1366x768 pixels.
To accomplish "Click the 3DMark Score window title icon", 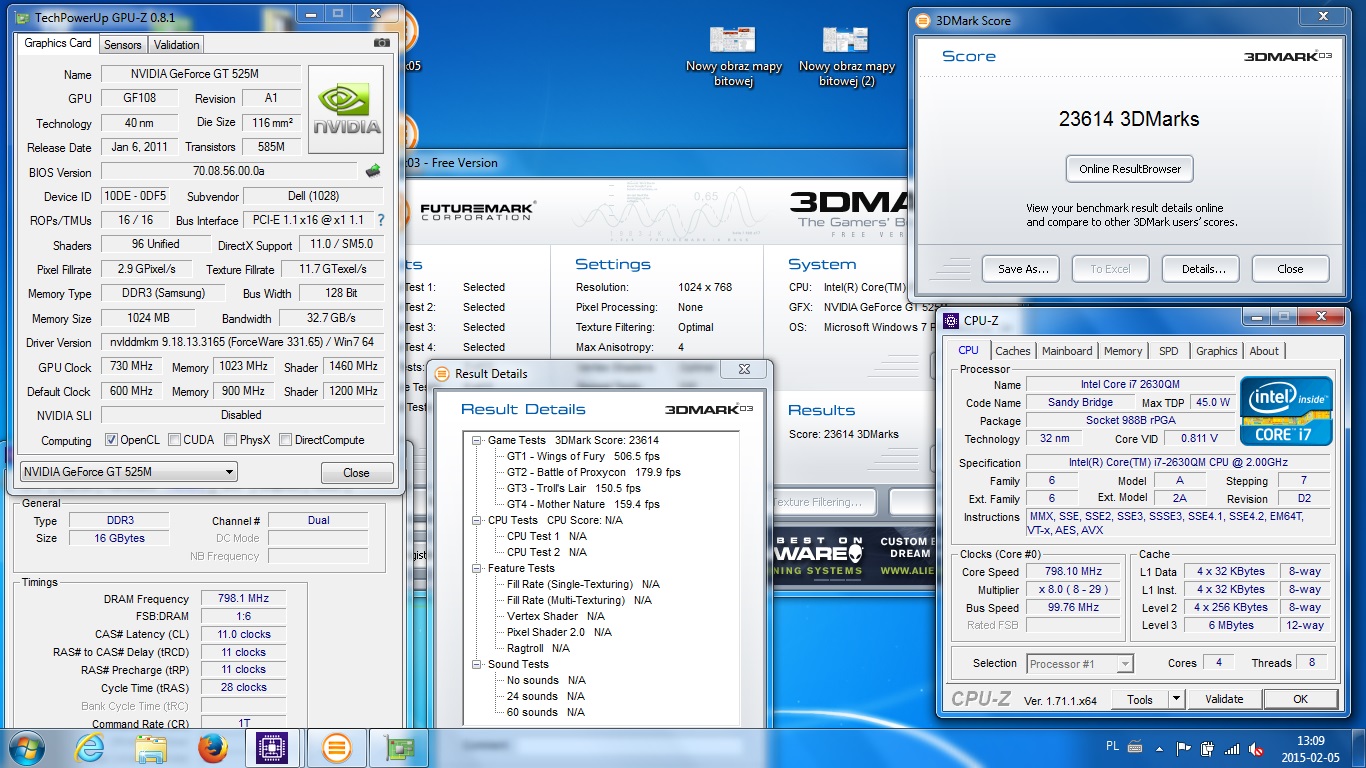I will click(925, 20).
